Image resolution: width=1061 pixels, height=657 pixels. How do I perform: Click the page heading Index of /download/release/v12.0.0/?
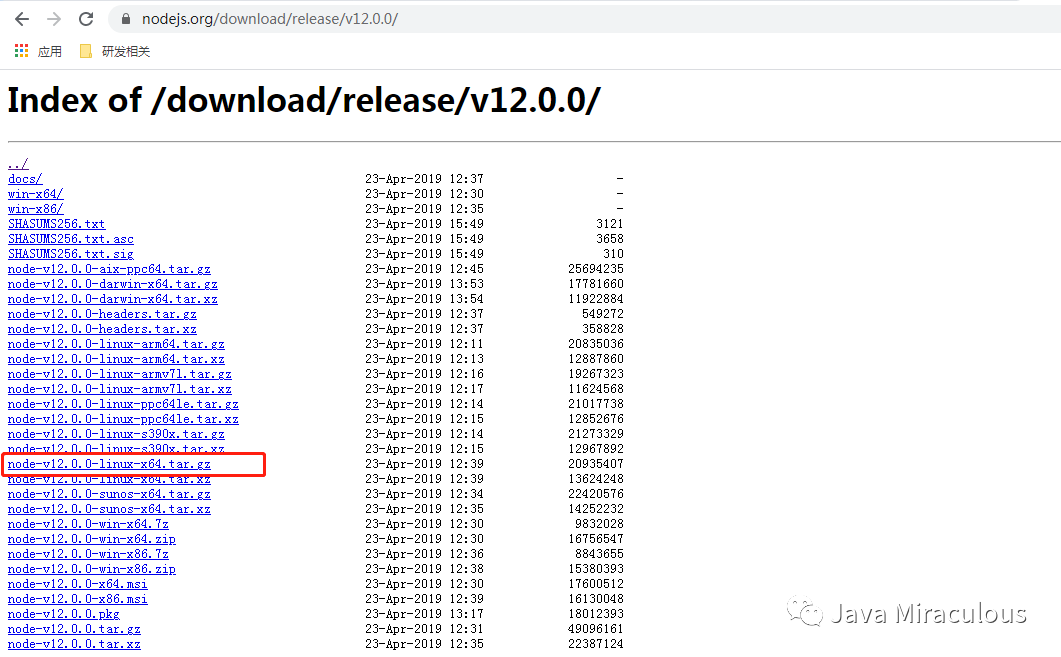304,100
